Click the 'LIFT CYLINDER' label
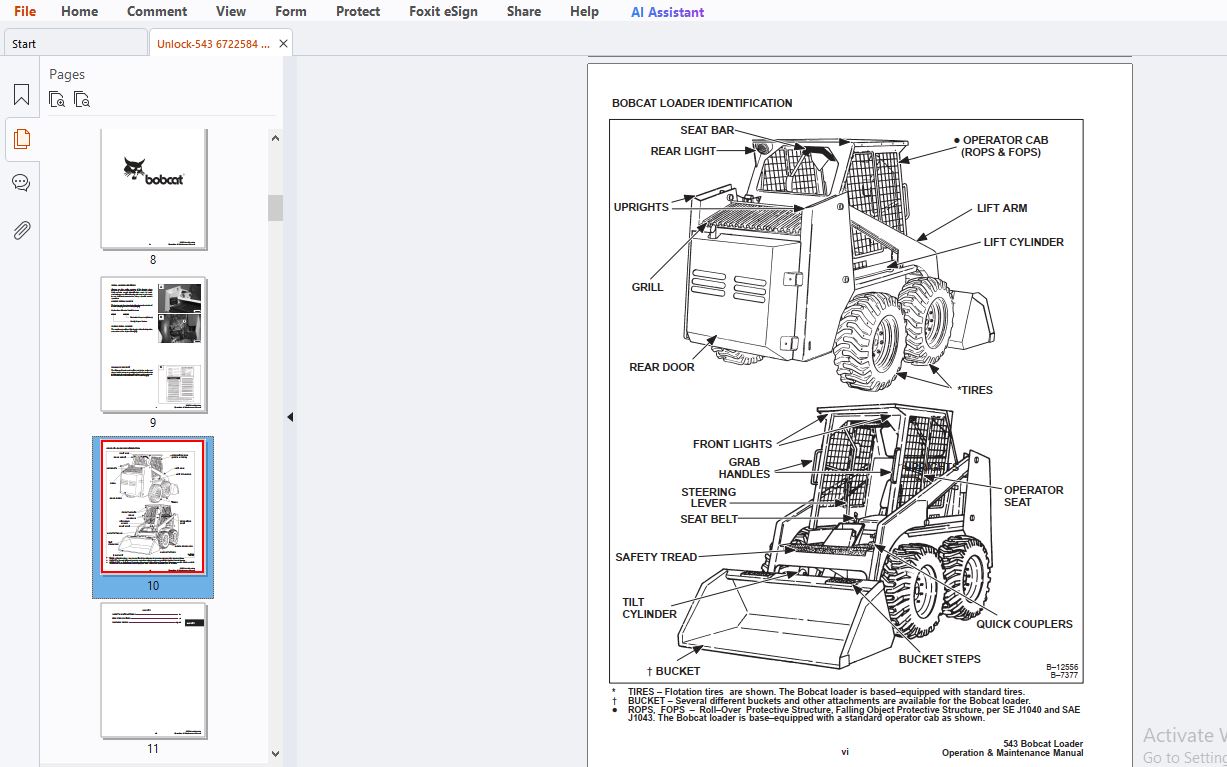 tap(1023, 242)
